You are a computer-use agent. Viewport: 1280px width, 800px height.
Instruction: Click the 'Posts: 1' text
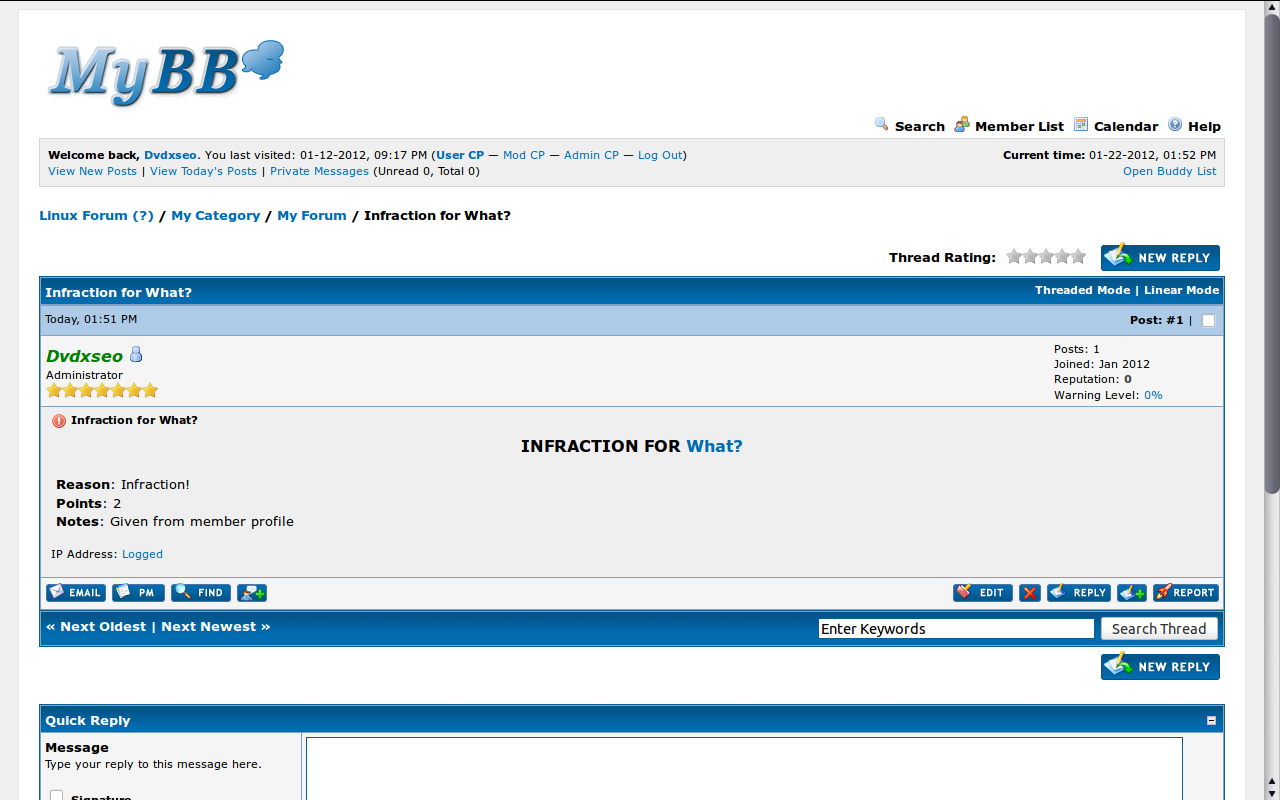[x=1077, y=350]
